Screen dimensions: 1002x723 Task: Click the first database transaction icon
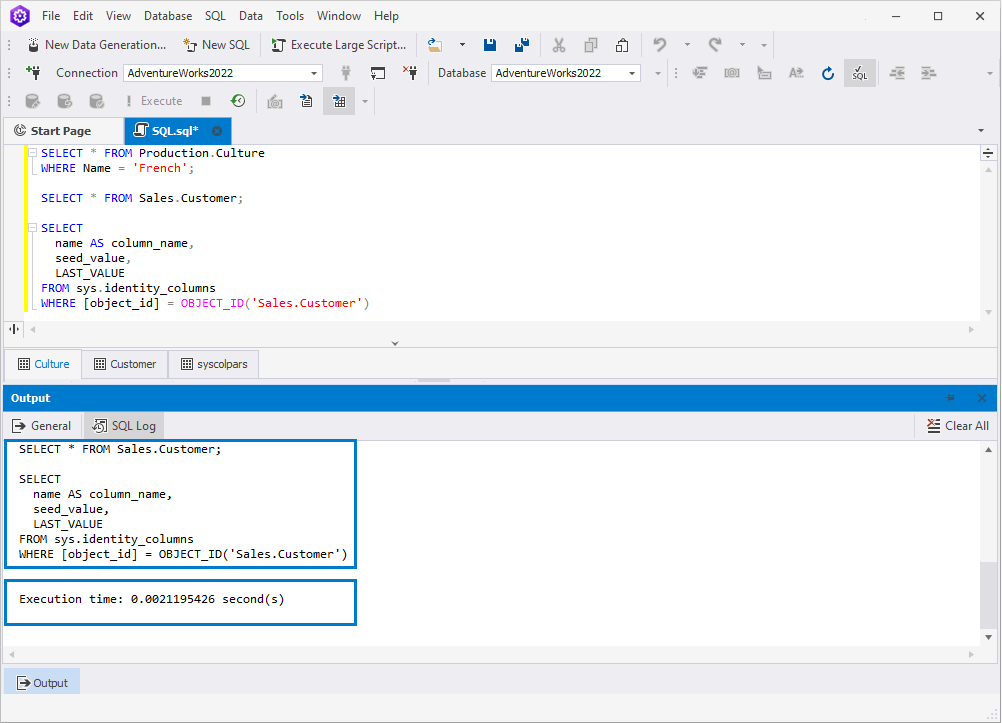[x=33, y=101]
